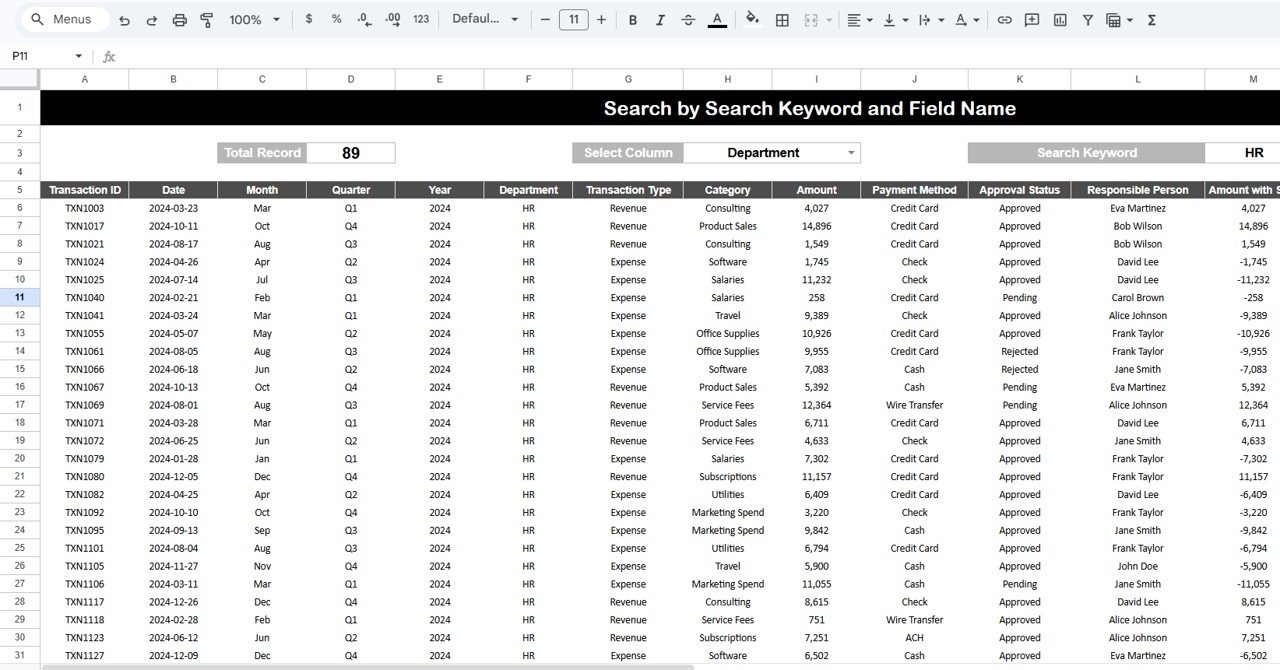Click the Insert chart icon
The image size is (1280, 670).
pyautogui.click(x=1062, y=19)
